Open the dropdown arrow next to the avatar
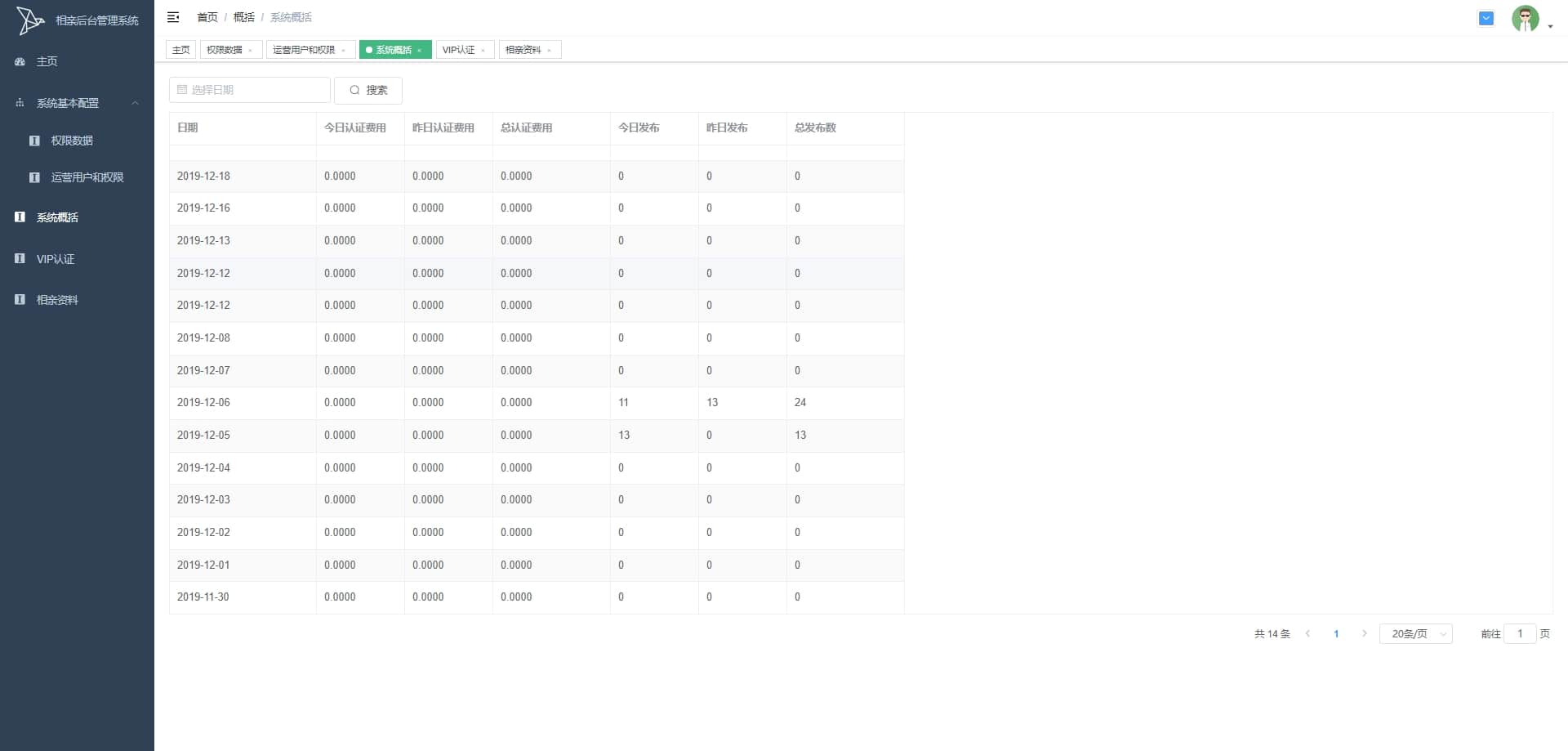Image resolution: width=1568 pixels, height=751 pixels. click(x=1550, y=27)
